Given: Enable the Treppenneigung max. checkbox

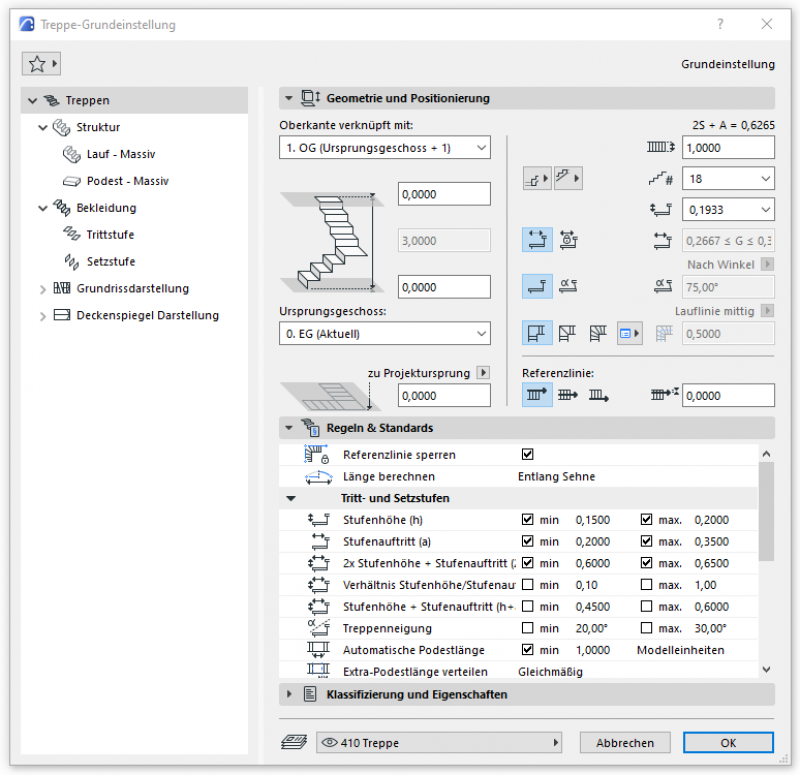Looking at the screenshot, I should [x=647, y=628].
